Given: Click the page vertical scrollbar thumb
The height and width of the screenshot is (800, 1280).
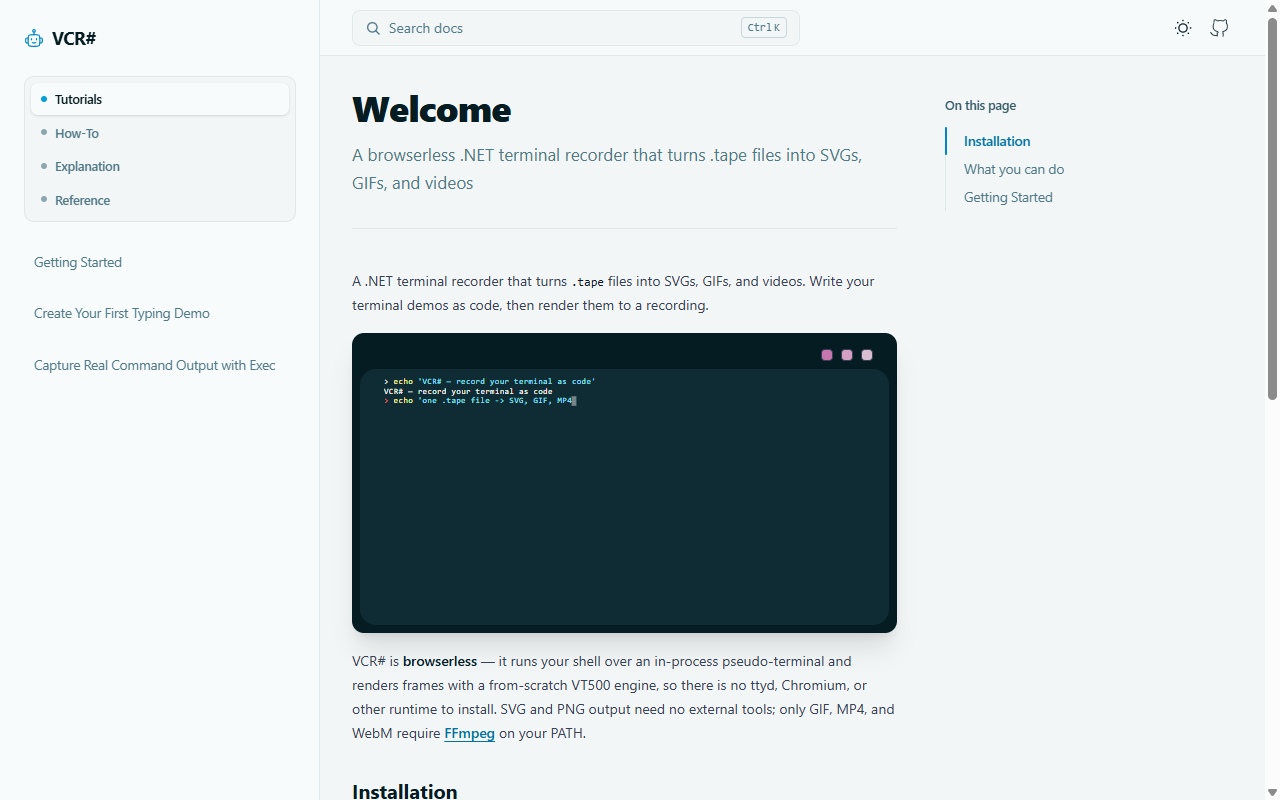Looking at the screenshot, I should point(1272,208).
